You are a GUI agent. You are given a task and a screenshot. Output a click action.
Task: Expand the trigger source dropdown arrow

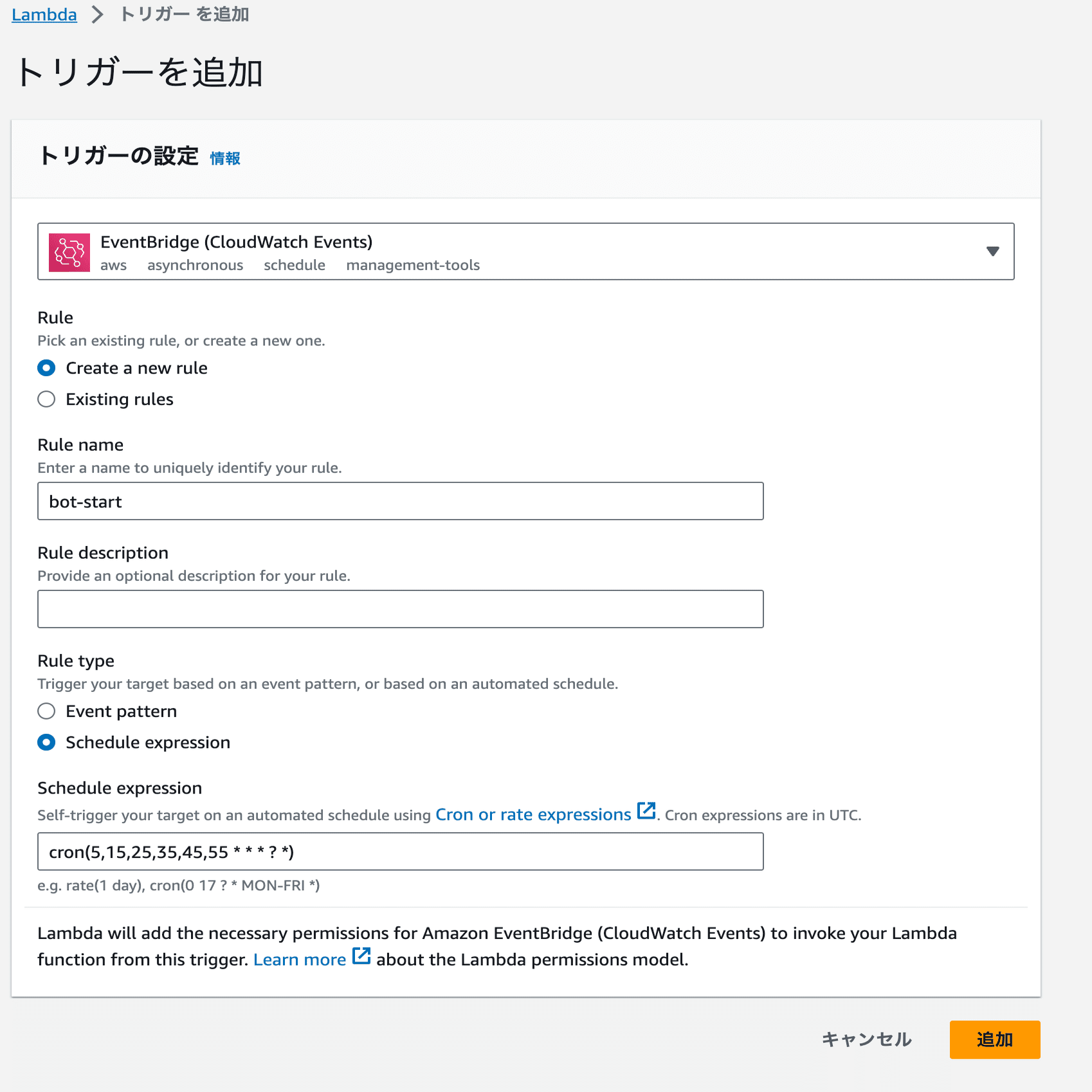[993, 251]
